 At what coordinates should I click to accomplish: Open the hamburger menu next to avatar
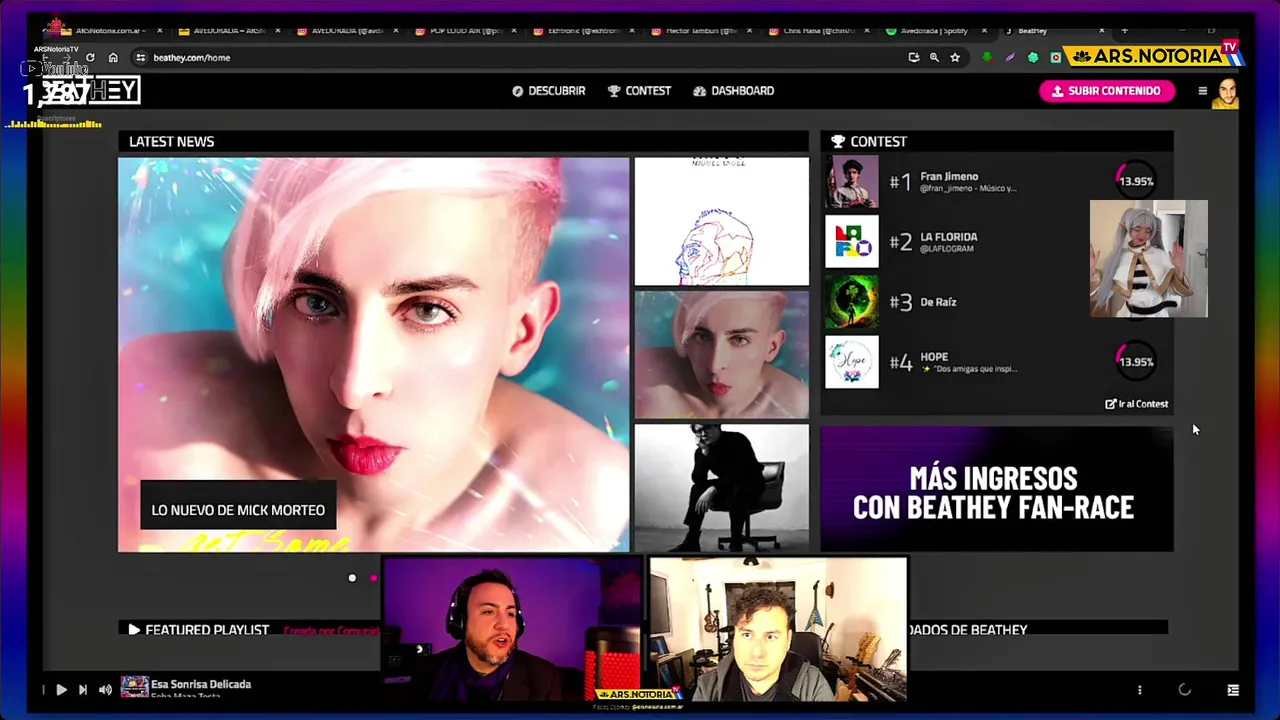point(1202,91)
